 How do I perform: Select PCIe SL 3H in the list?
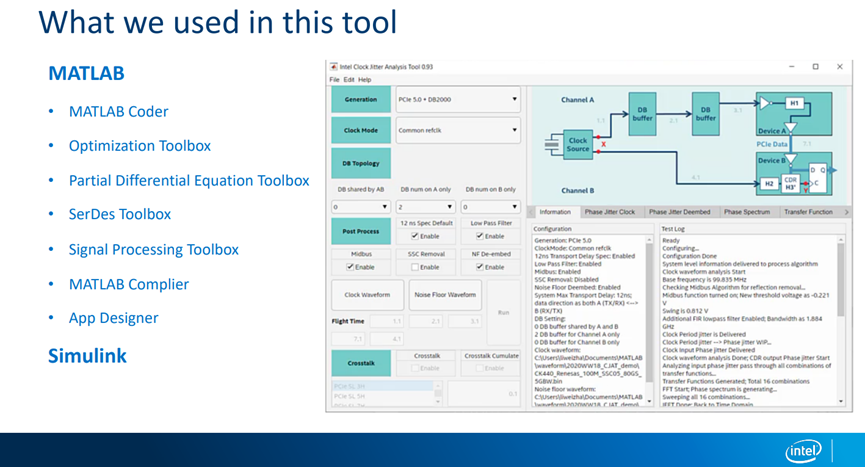coord(383,387)
